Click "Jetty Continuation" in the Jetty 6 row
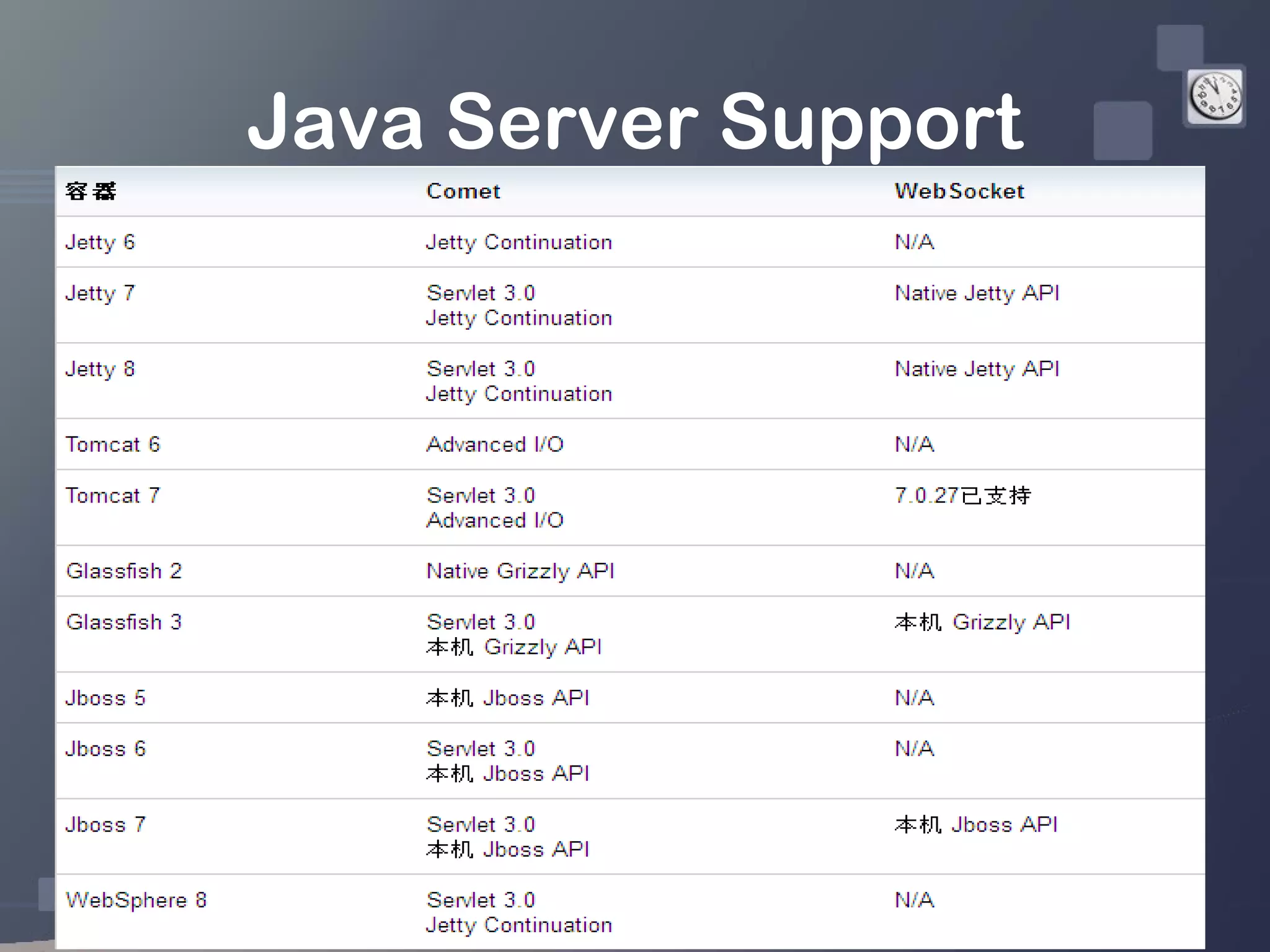The width and height of the screenshot is (1270, 952). pyautogui.click(x=519, y=242)
